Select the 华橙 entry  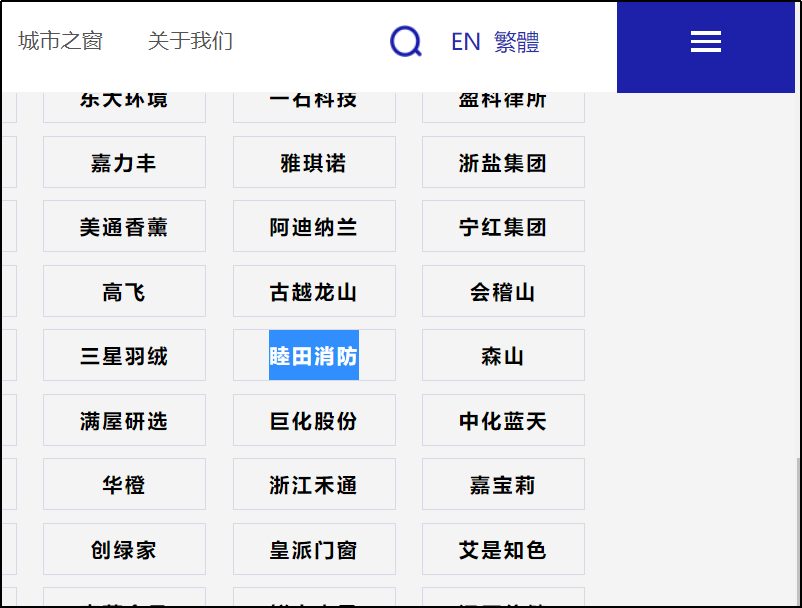click(124, 484)
